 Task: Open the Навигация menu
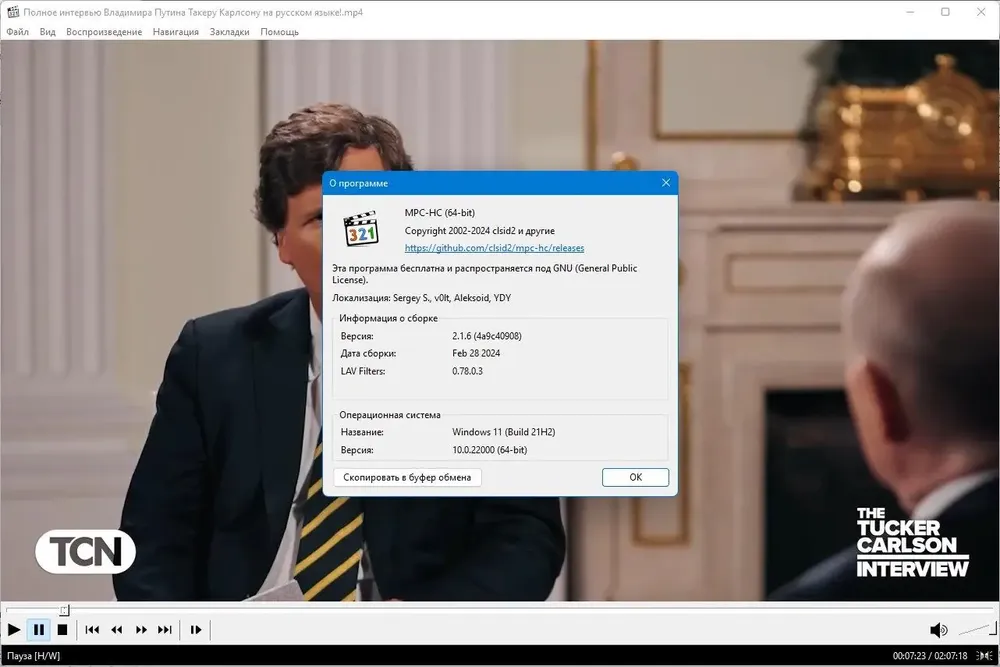175,32
